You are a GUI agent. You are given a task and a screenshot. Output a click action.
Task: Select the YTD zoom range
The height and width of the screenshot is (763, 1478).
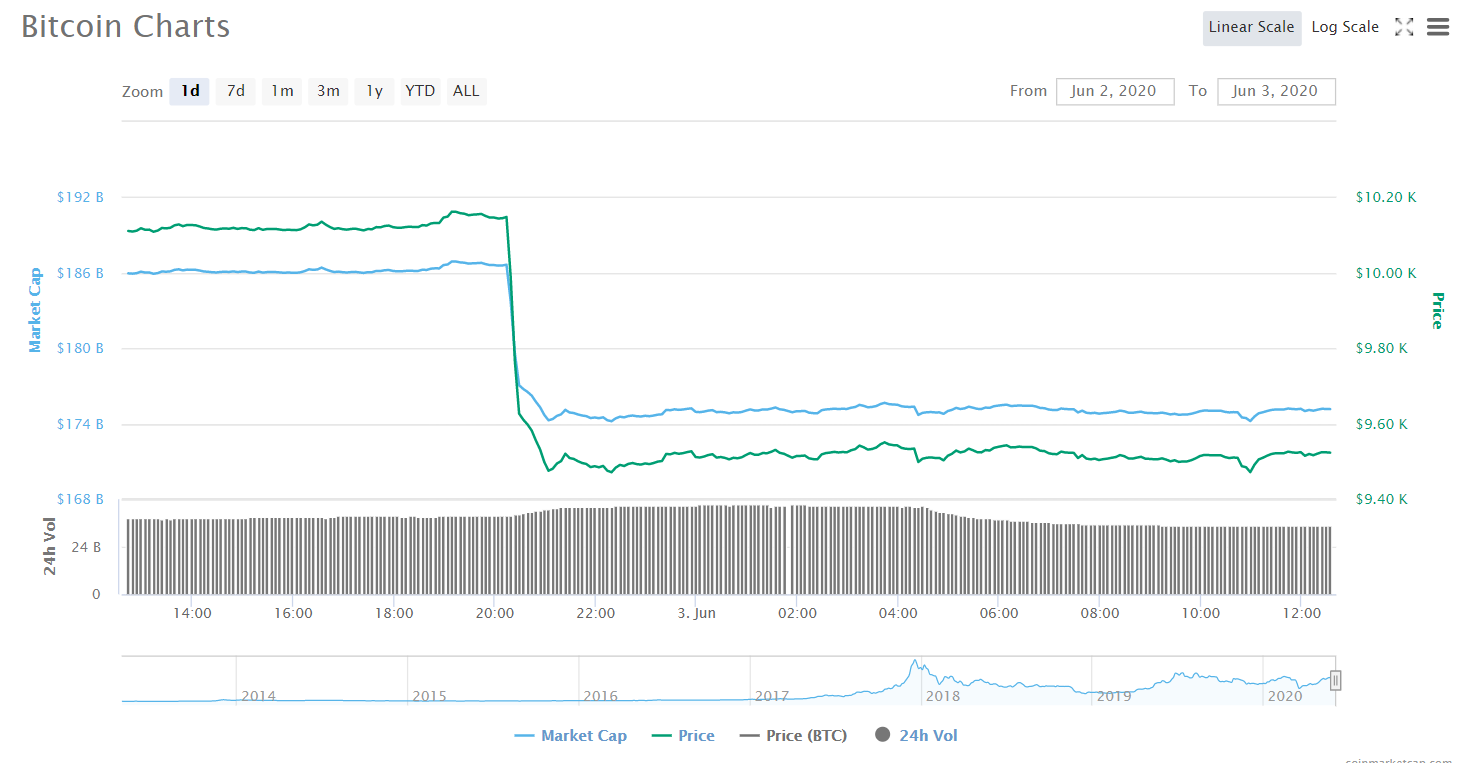tap(420, 91)
